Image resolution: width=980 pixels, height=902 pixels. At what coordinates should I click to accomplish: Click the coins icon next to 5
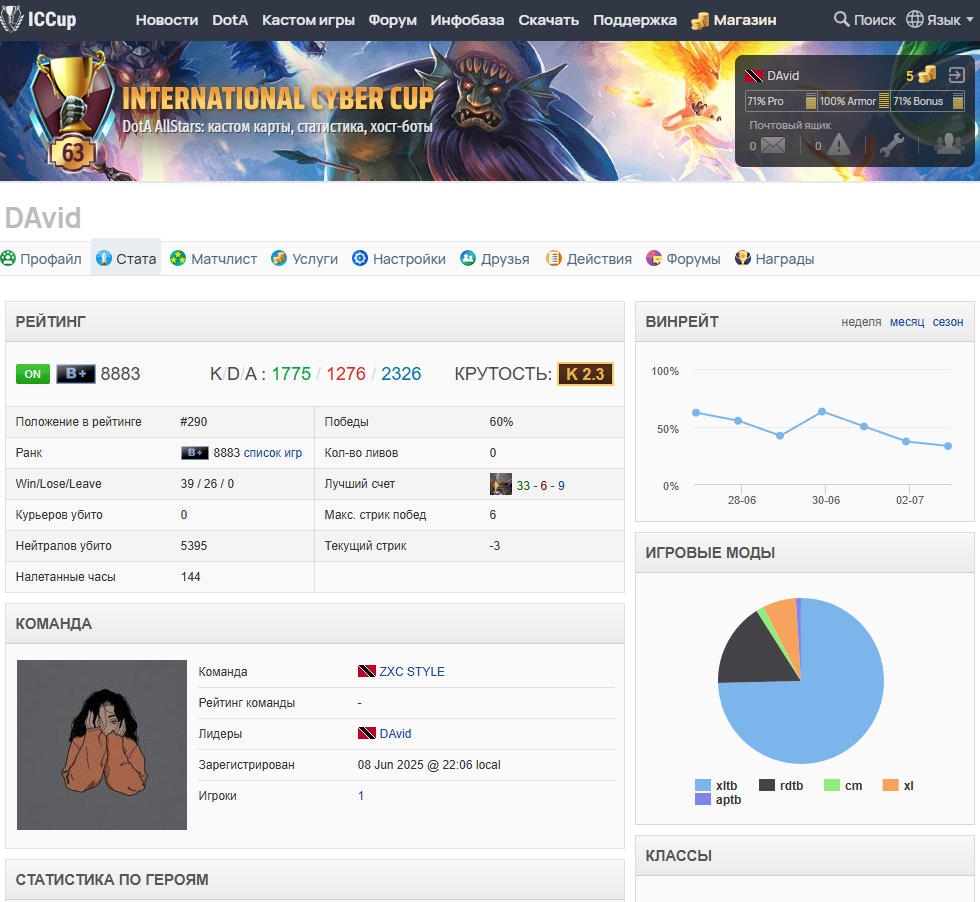[x=927, y=74]
